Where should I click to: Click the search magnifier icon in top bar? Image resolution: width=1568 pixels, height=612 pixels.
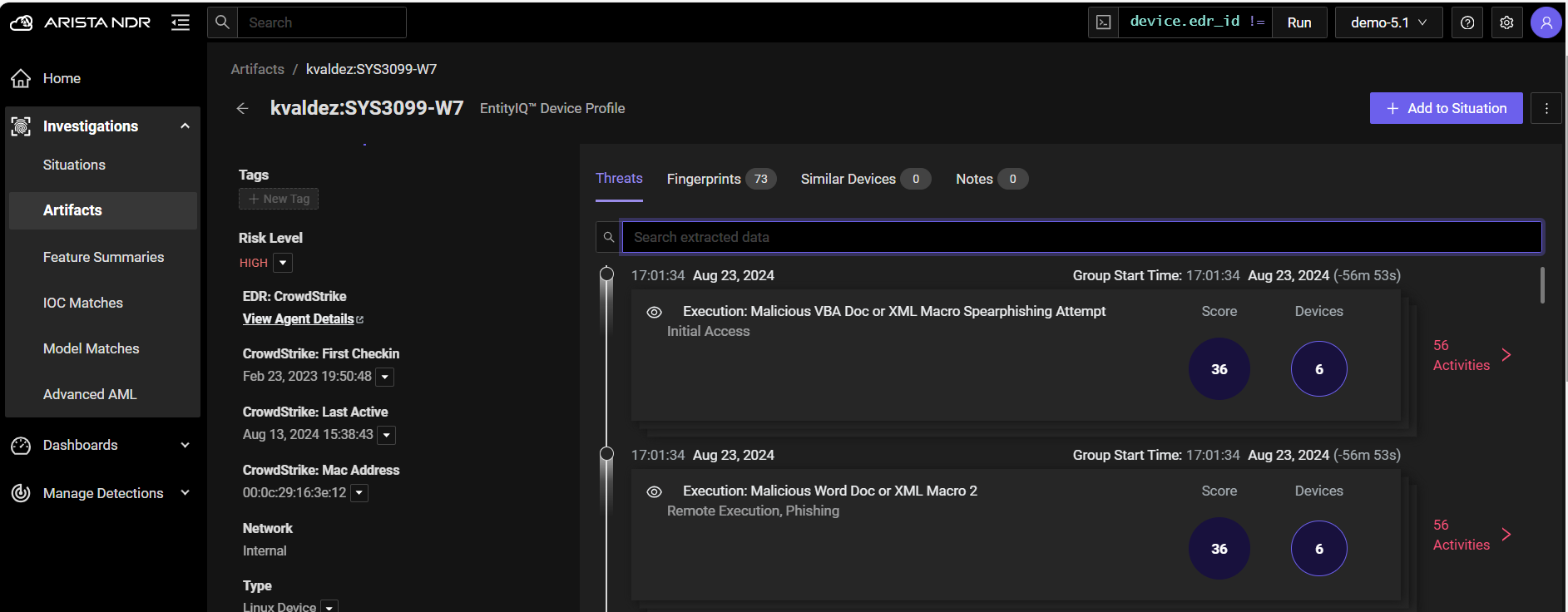tap(222, 22)
